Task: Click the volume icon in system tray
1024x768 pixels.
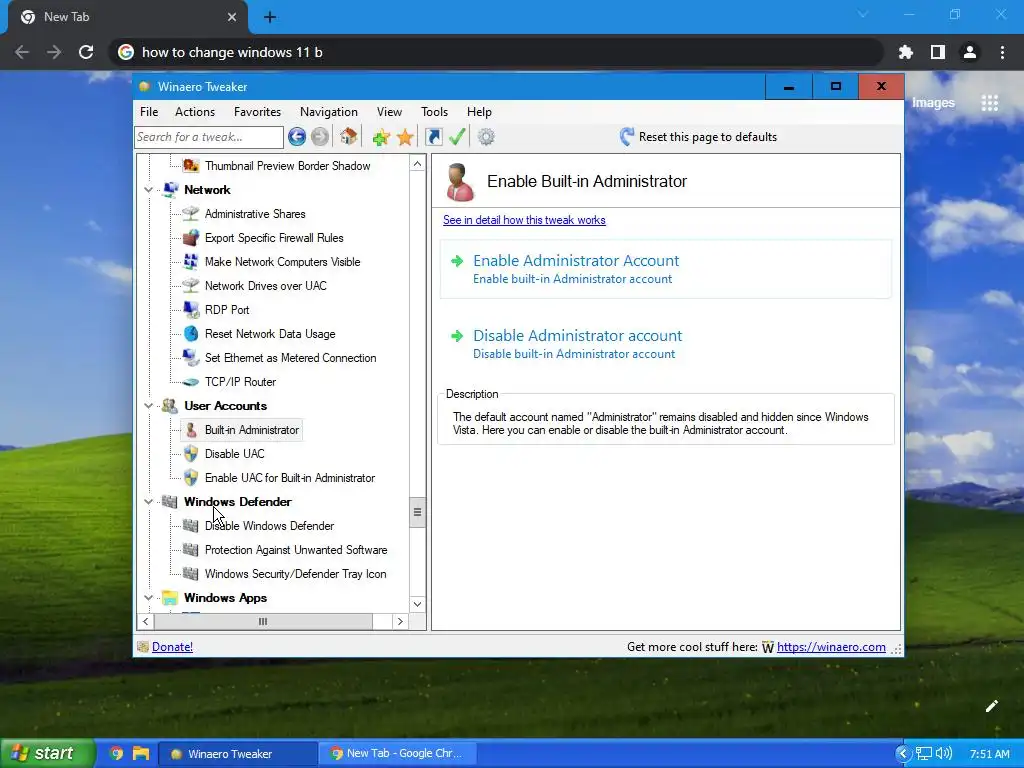Action: point(944,754)
